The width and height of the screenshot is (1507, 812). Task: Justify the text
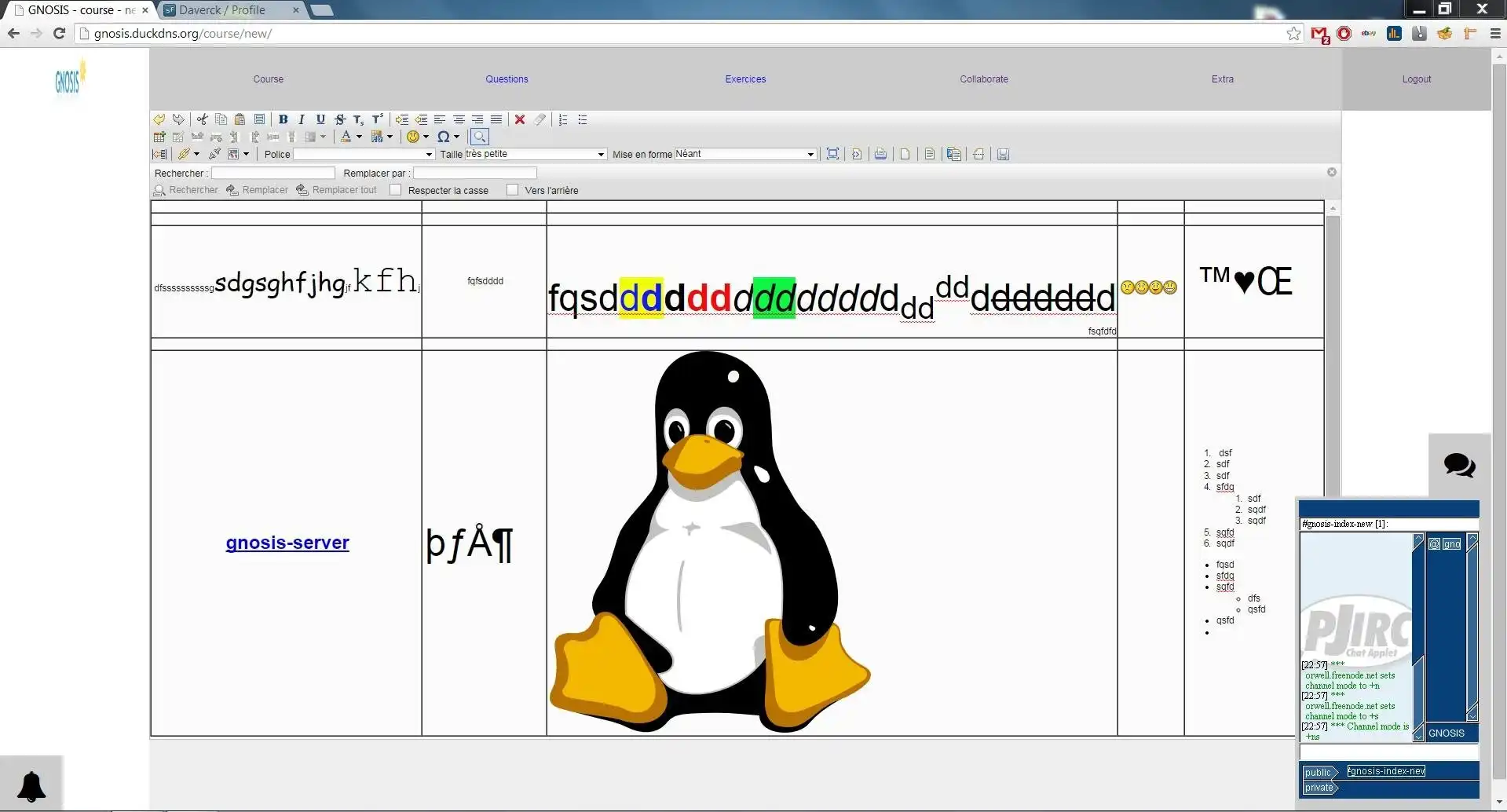tap(496, 119)
